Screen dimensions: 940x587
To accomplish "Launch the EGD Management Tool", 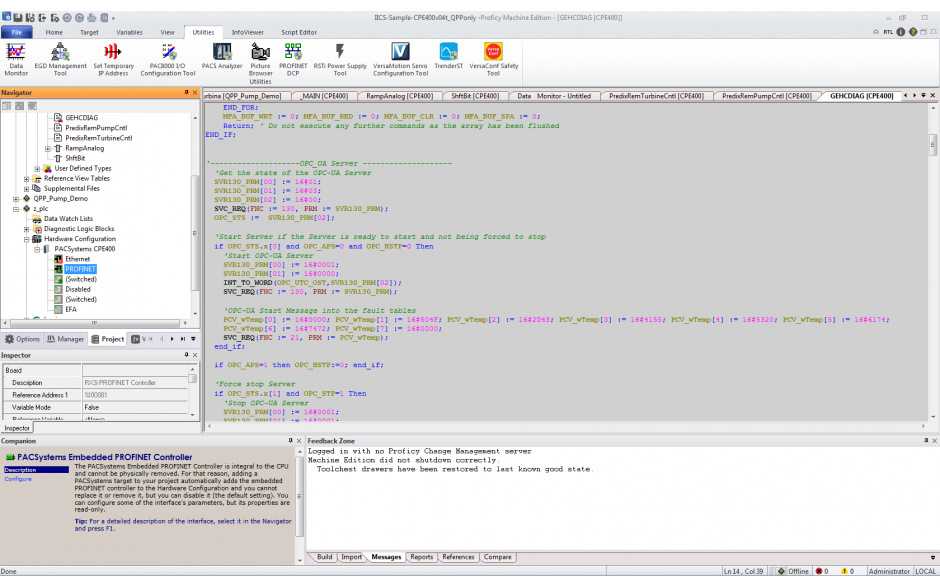I will click(60, 59).
